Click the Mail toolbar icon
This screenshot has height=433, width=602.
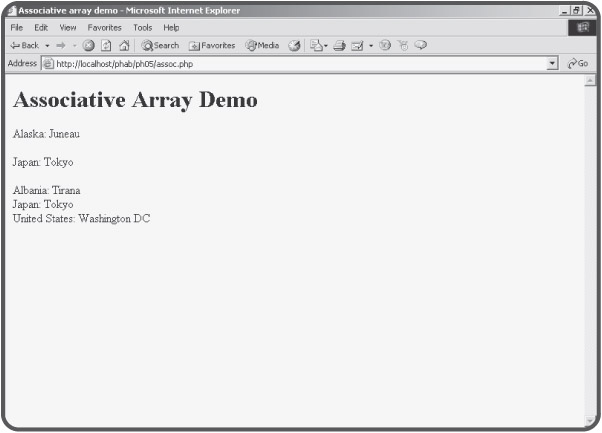pyautogui.click(x=317, y=45)
